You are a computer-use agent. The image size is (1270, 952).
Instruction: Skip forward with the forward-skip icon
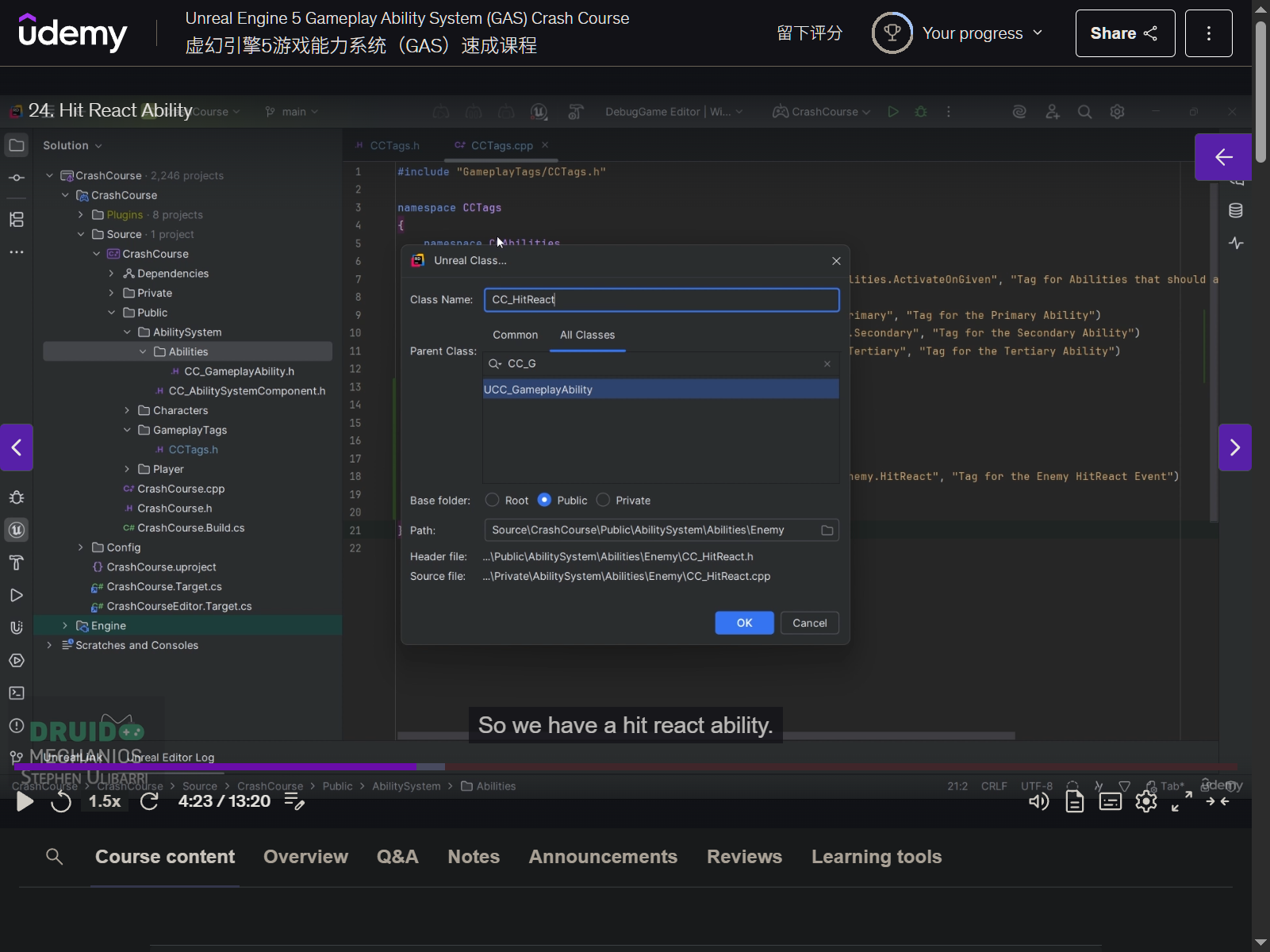point(149,801)
